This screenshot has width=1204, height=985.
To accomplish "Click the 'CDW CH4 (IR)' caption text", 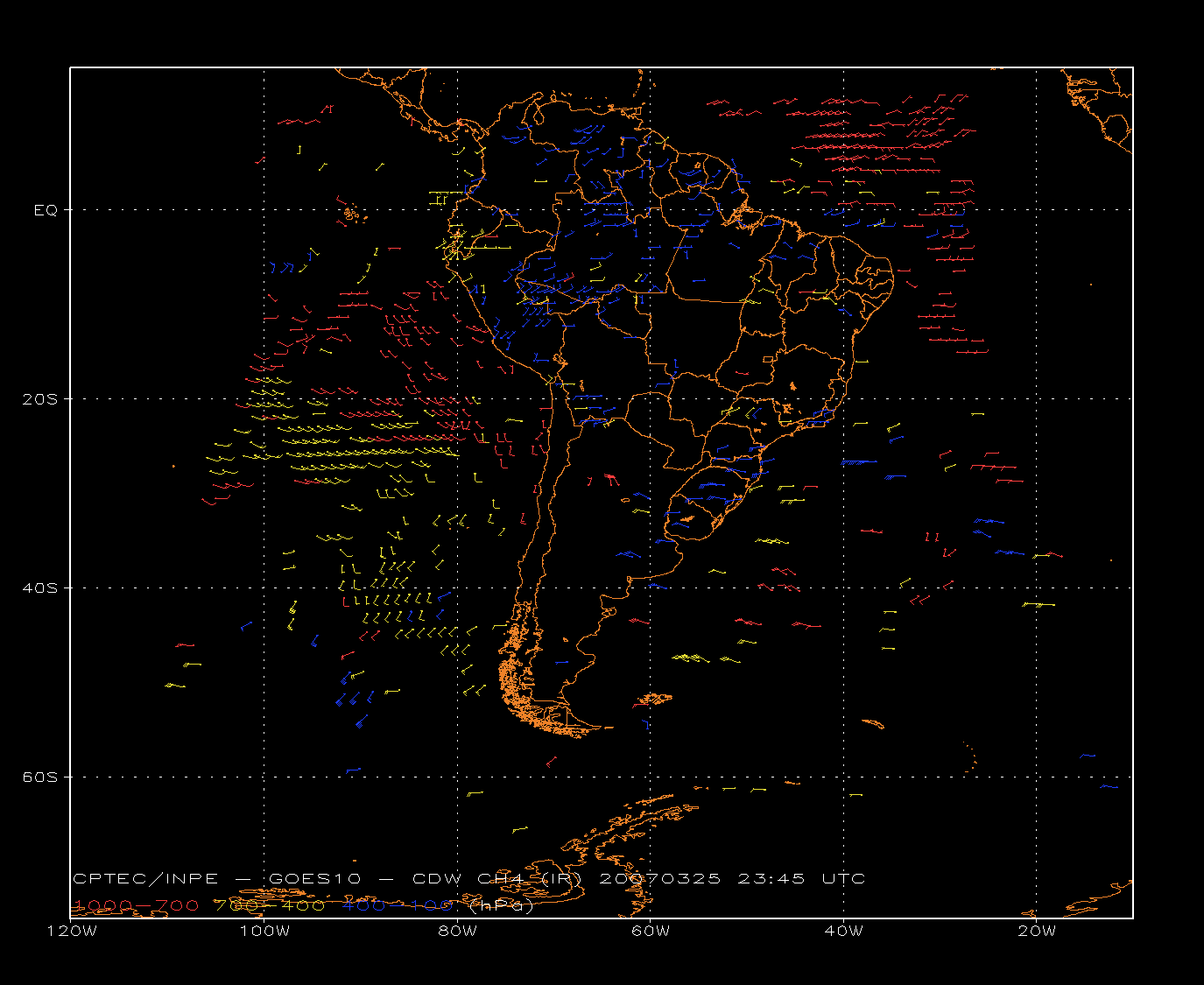I will pos(496,878).
